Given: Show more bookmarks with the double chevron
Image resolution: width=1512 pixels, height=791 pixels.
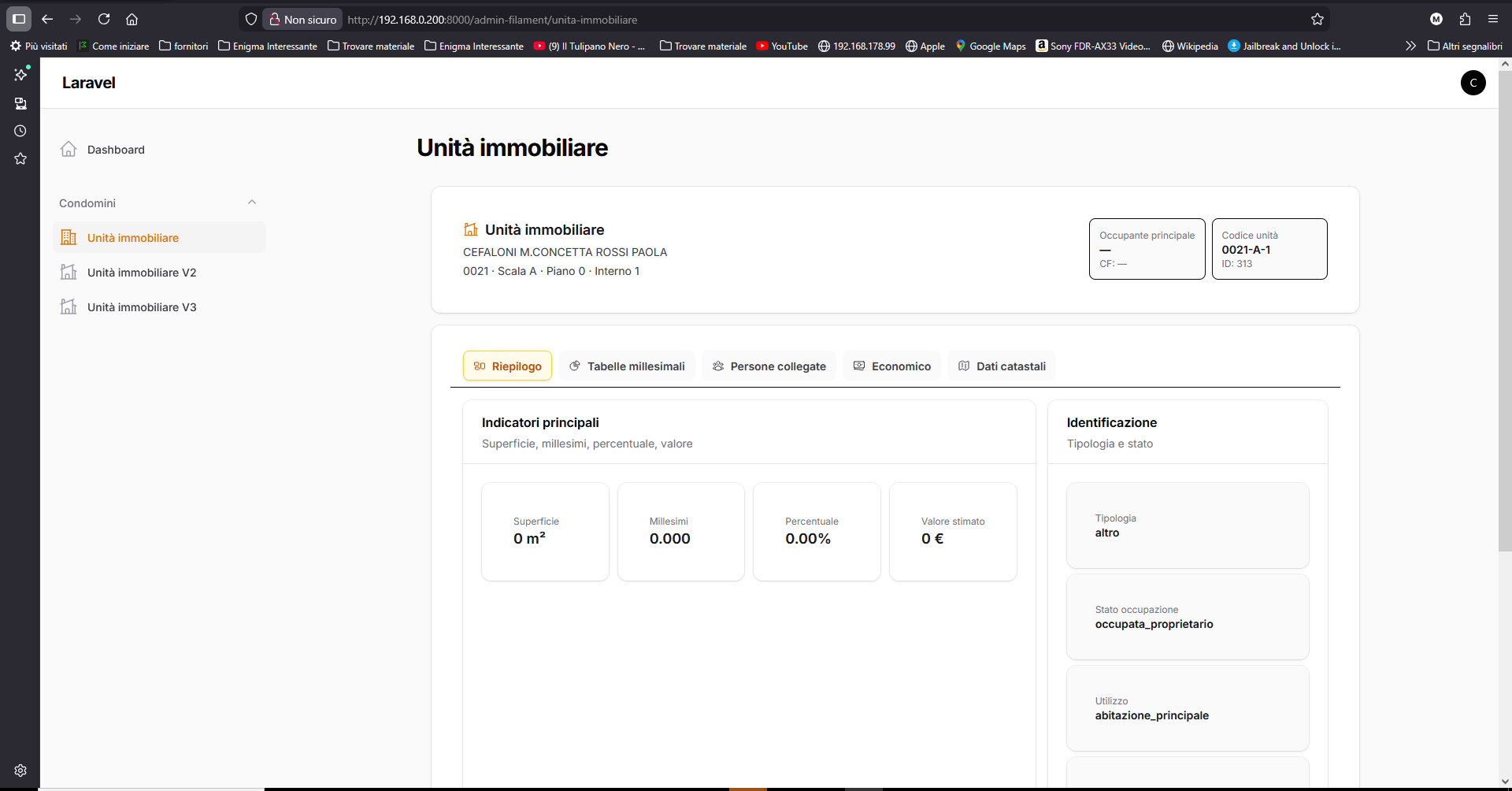Looking at the screenshot, I should [x=1410, y=46].
